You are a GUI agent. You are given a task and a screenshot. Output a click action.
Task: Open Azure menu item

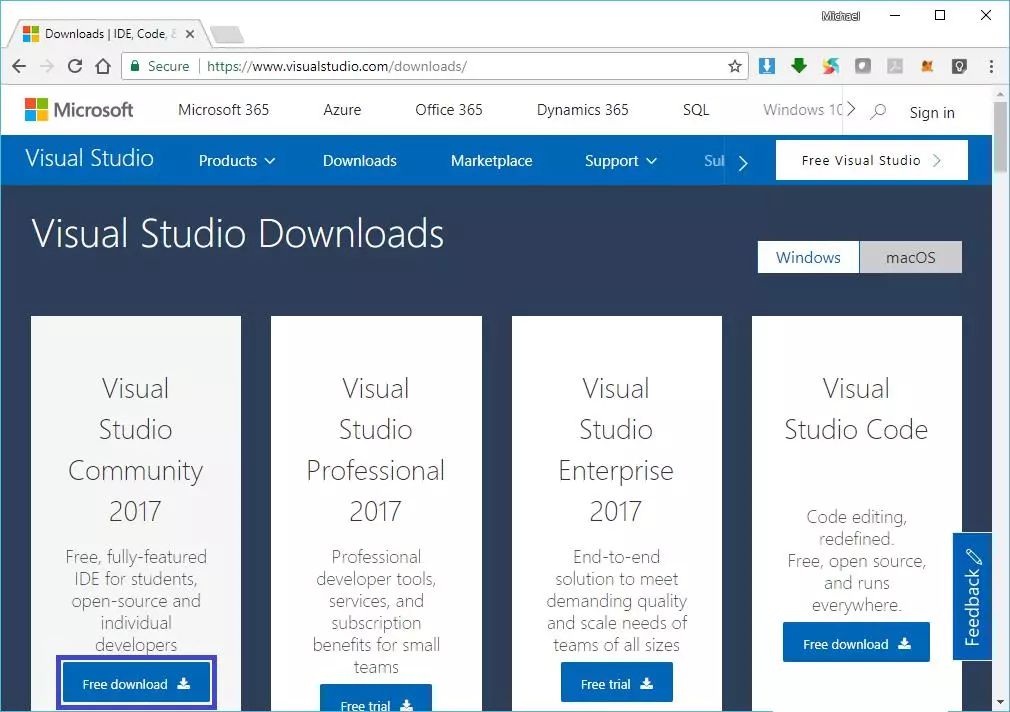tap(342, 110)
